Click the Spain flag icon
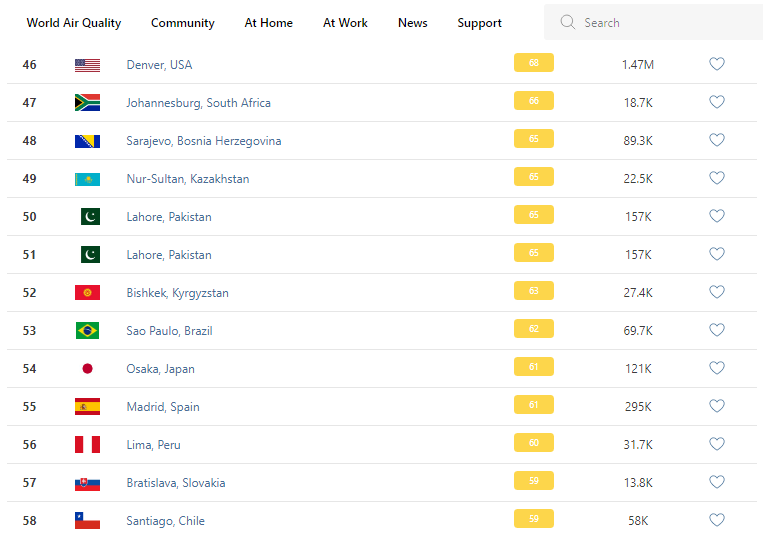Screen dimensions: 763x536 [87, 407]
